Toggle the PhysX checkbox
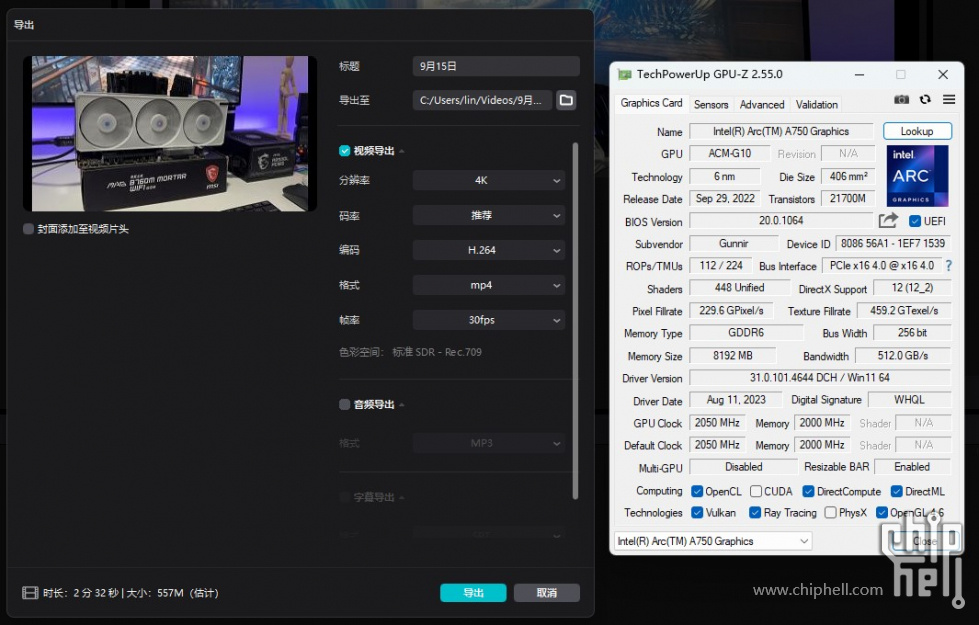Image resolution: width=979 pixels, height=625 pixels. (830, 513)
